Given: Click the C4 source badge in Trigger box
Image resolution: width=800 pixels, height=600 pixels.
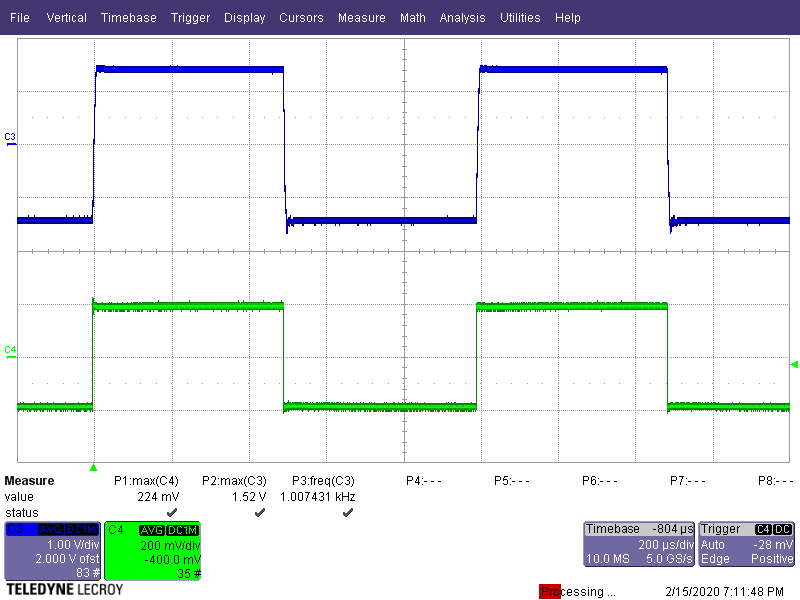Looking at the screenshot, I should click(x=763, y=530).
